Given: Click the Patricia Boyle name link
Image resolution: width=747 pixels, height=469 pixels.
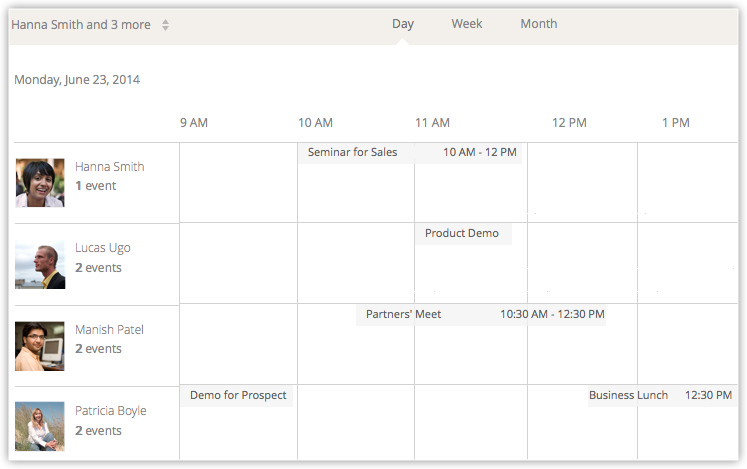Looking at the screenshot, I should (x=111, y=411).
